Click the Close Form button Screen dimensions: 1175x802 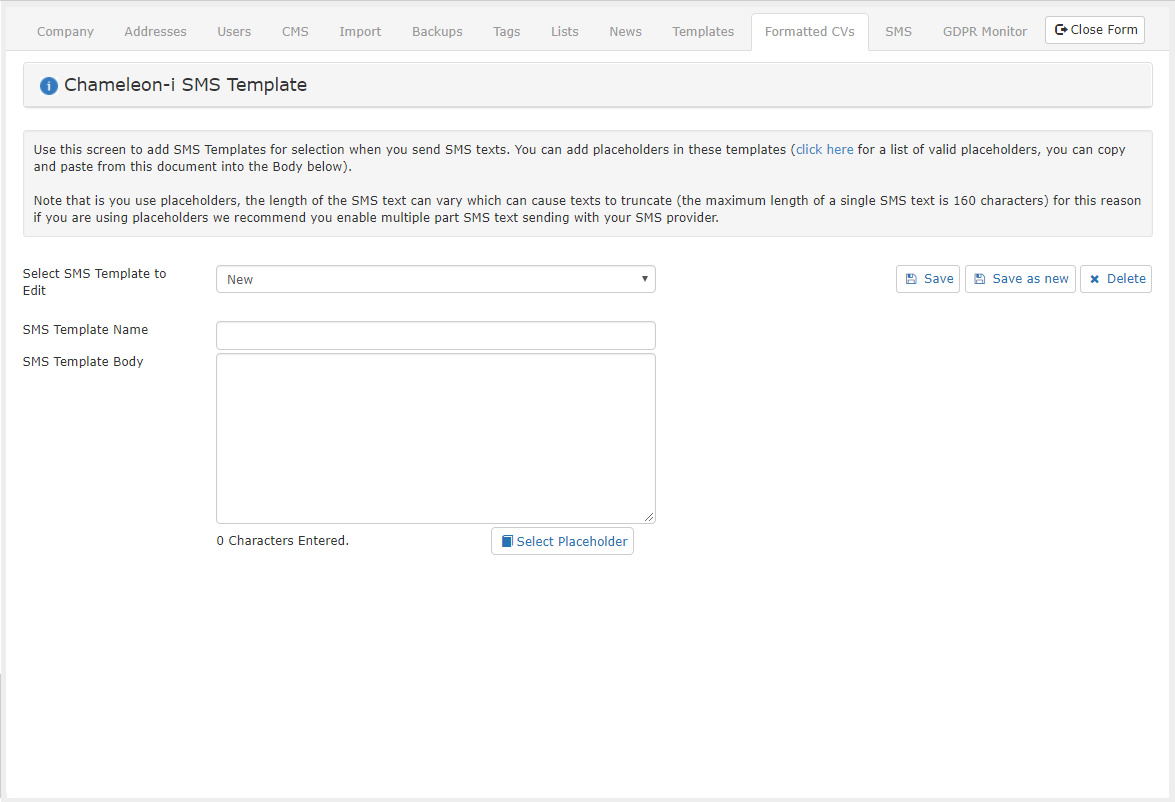click(x=1095, y=30)
